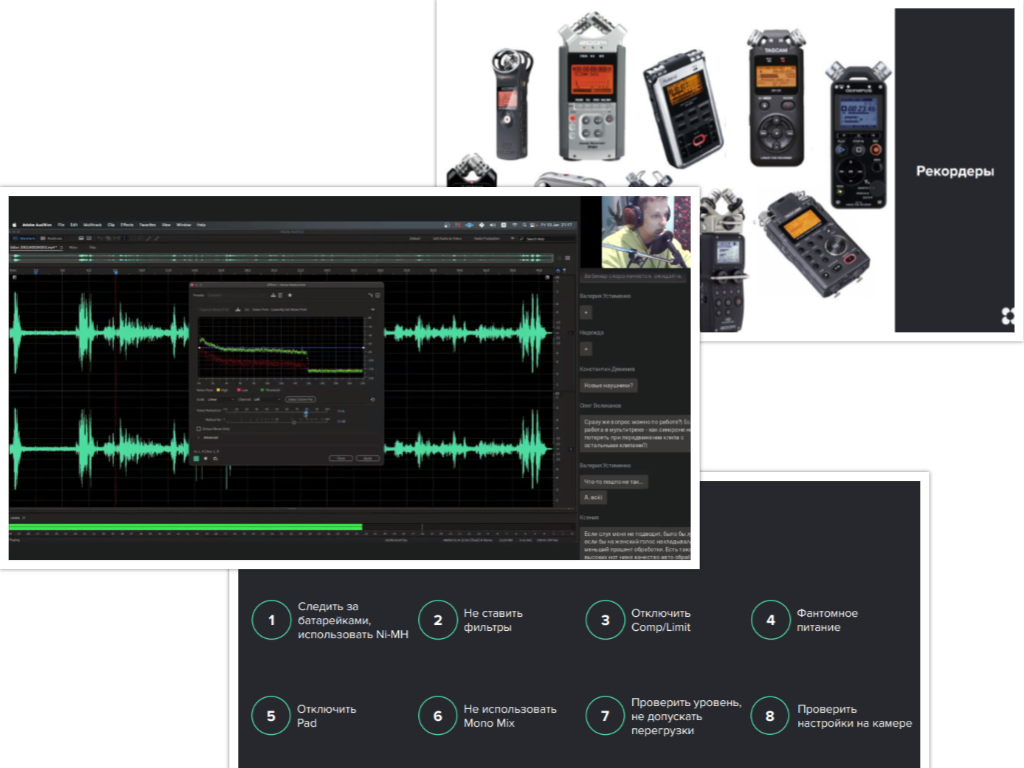Click the number 4 circle for phantom power
This screenshot has height=768, width=1024.
pyautogui.click(x=770, y=620)
